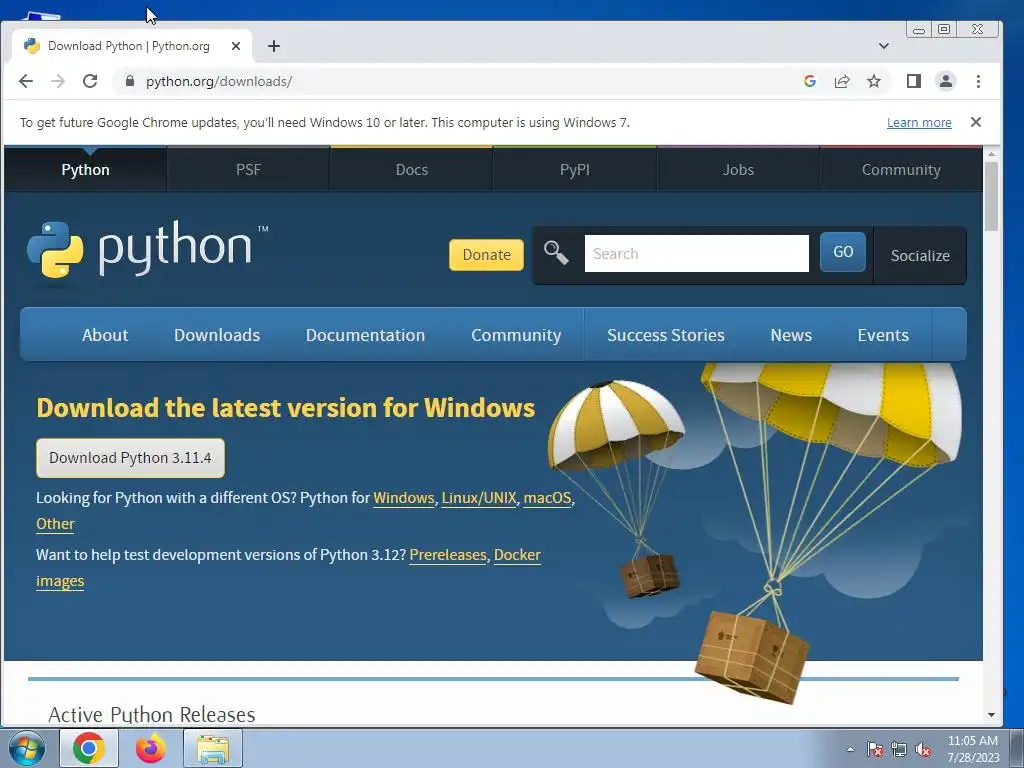Switch to the PyPI top tab

pyautogui.click(x=575, y=170)
